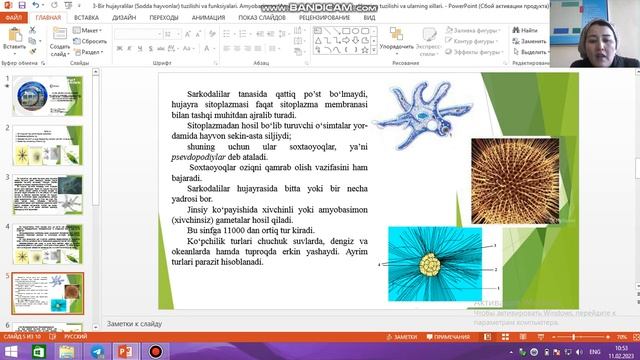Toggle text shadow (S) formatting
The height and width of the screenshot is (360, 640).
tap(151, 49)
